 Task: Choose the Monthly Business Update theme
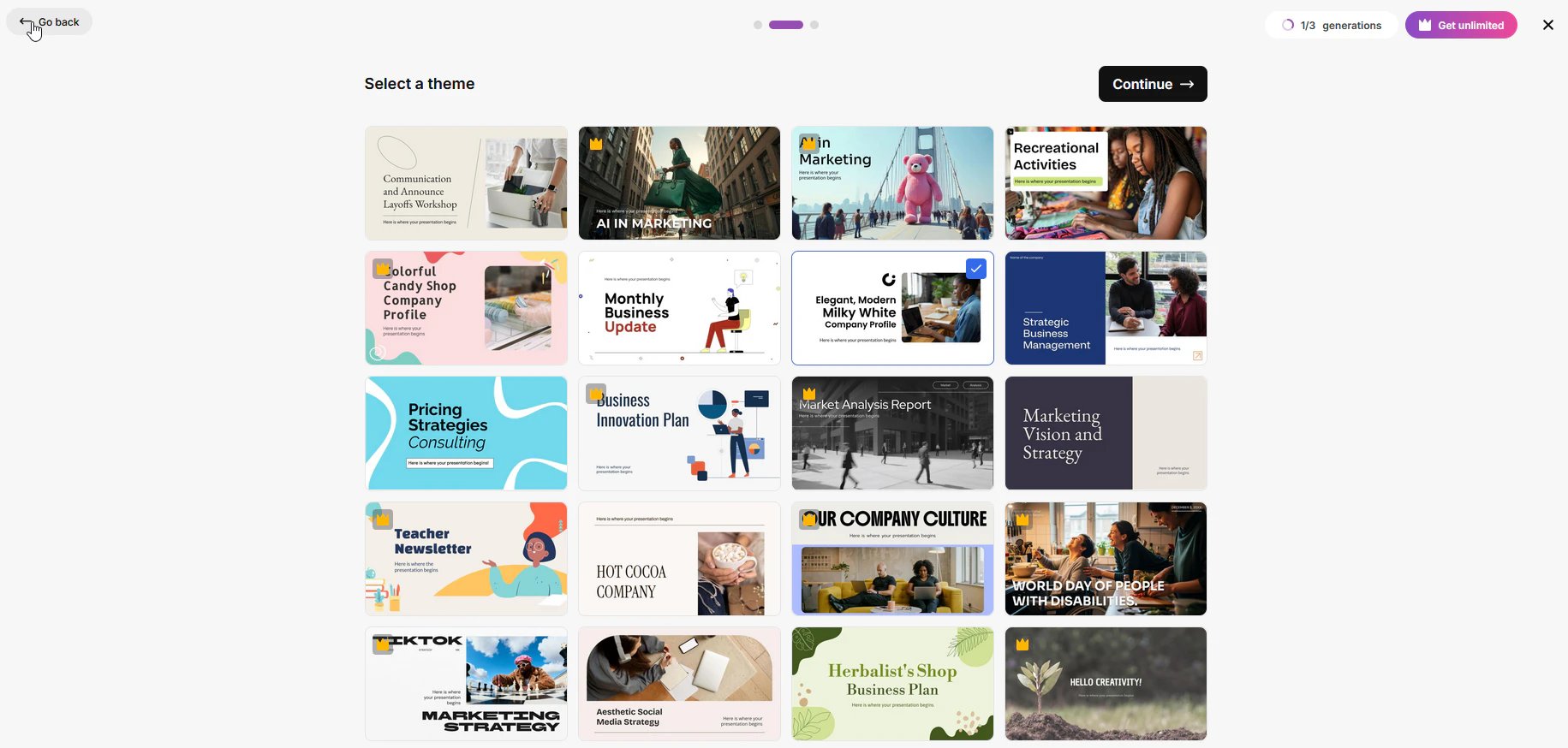point(679,308)
